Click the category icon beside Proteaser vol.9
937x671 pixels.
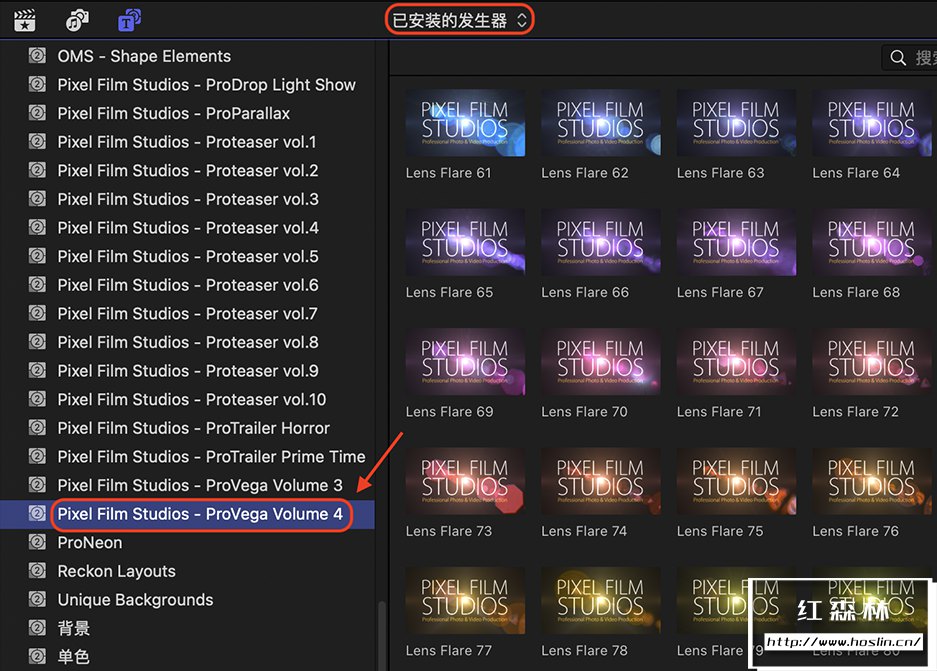[37, 370]
